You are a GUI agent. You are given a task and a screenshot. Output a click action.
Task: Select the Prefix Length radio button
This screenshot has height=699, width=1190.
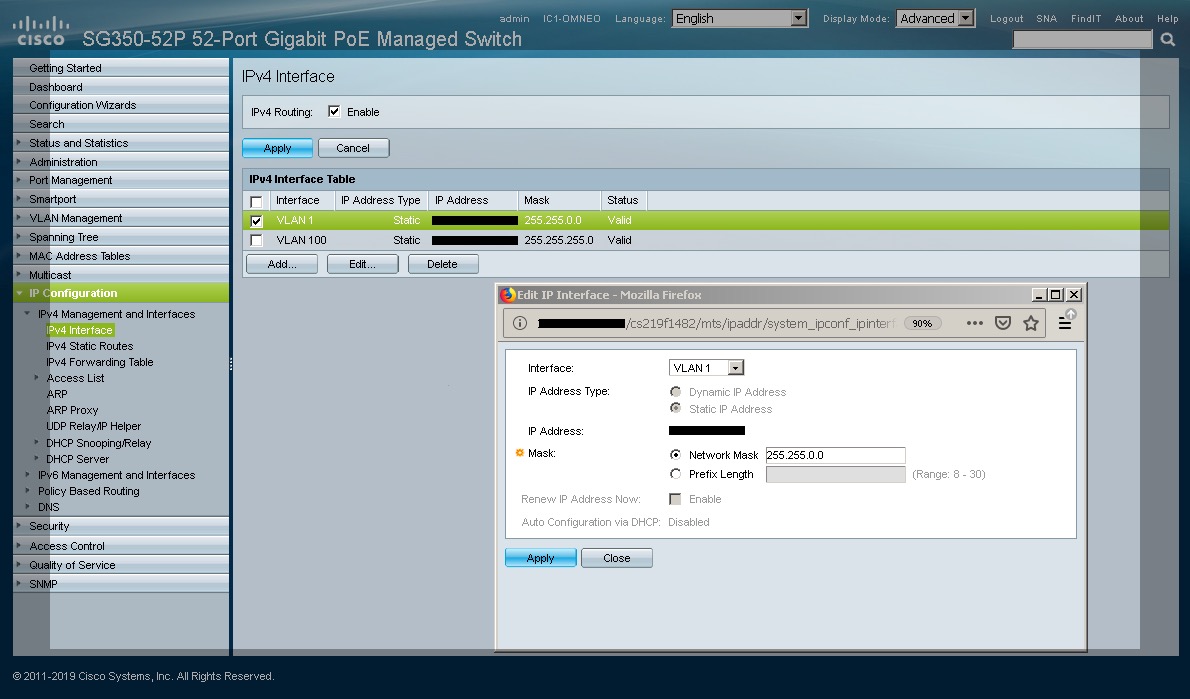675,474
